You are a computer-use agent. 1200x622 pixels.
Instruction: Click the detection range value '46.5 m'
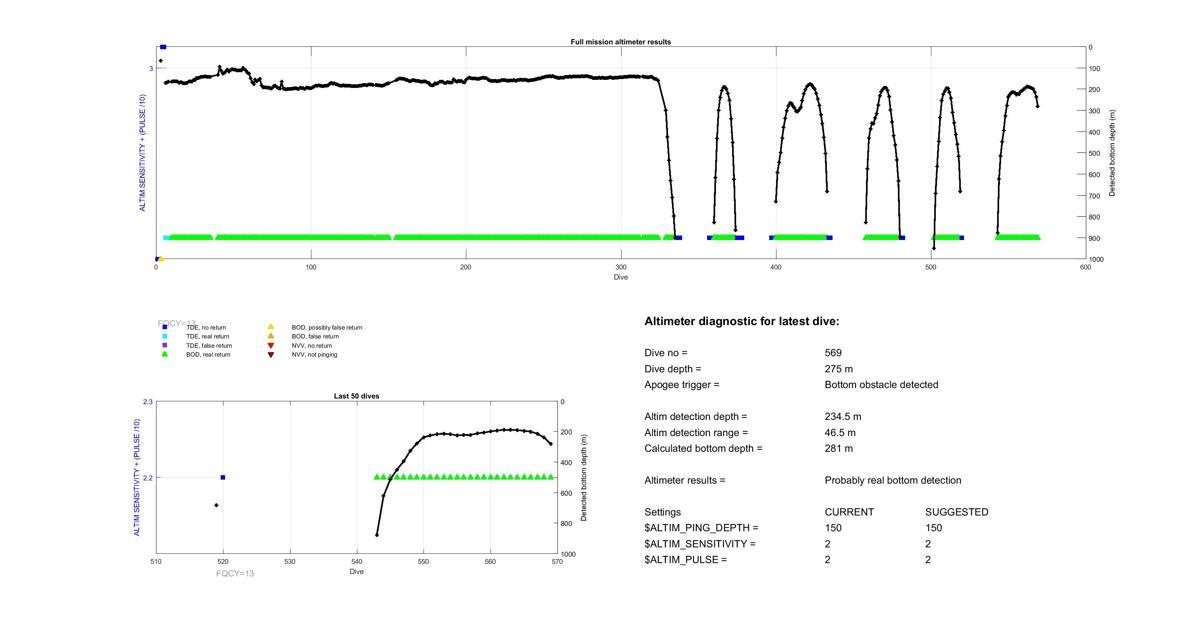[x=840, y=433]
